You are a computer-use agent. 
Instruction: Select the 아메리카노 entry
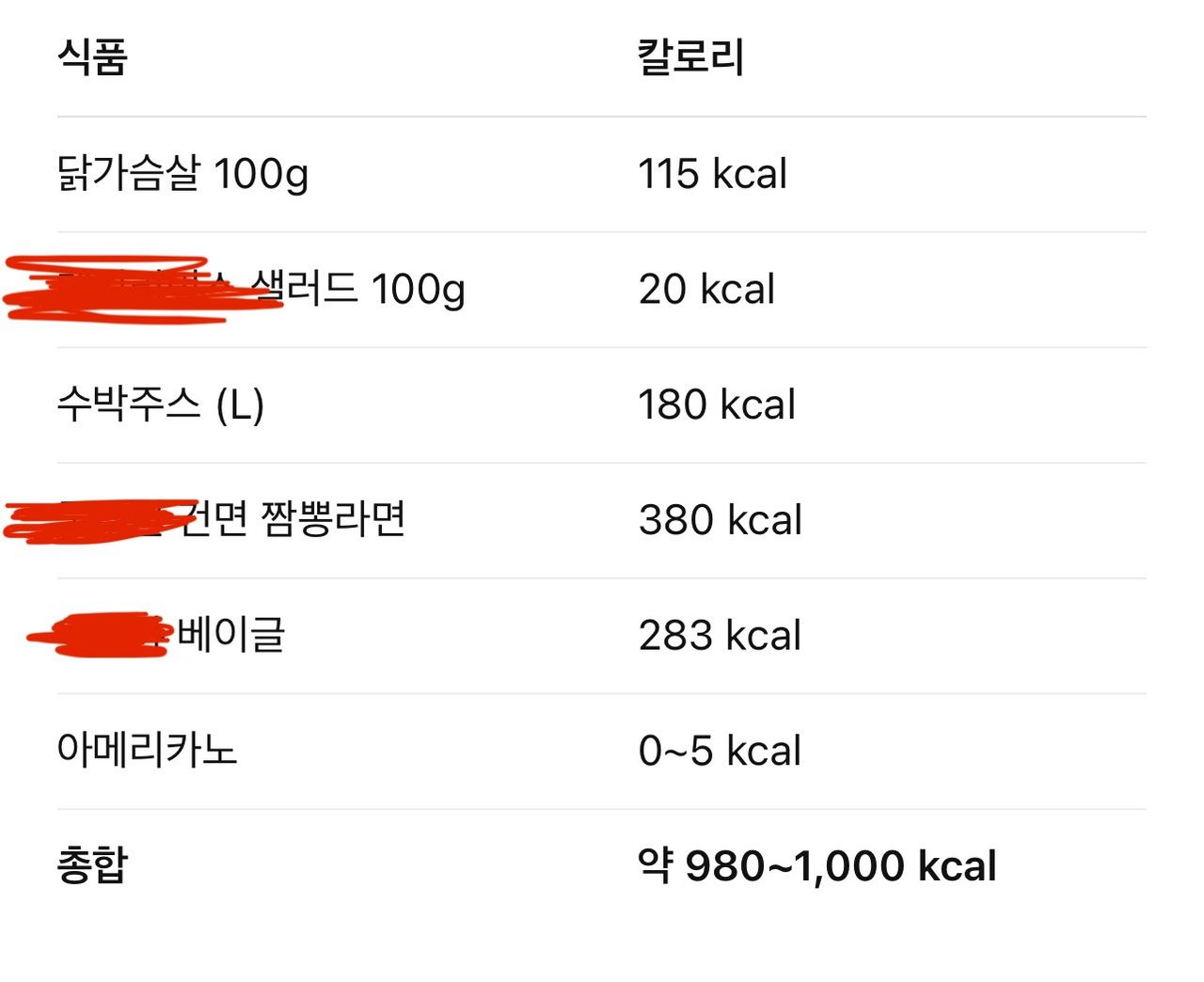147,751
